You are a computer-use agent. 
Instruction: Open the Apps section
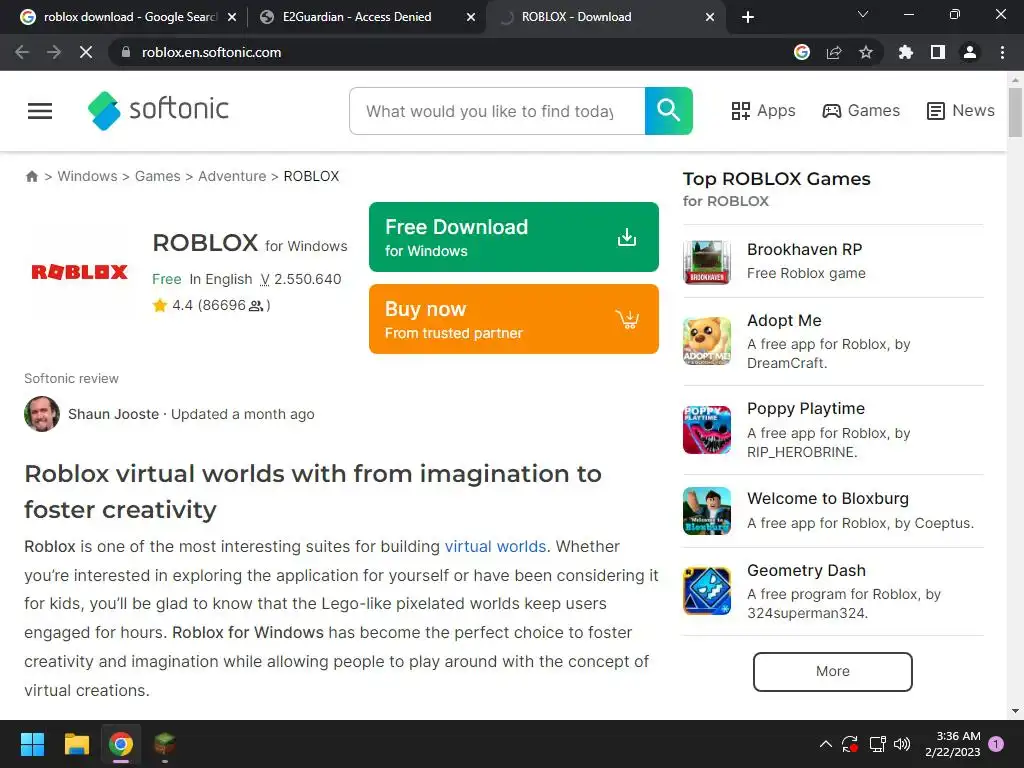click(x=763, y=111)
